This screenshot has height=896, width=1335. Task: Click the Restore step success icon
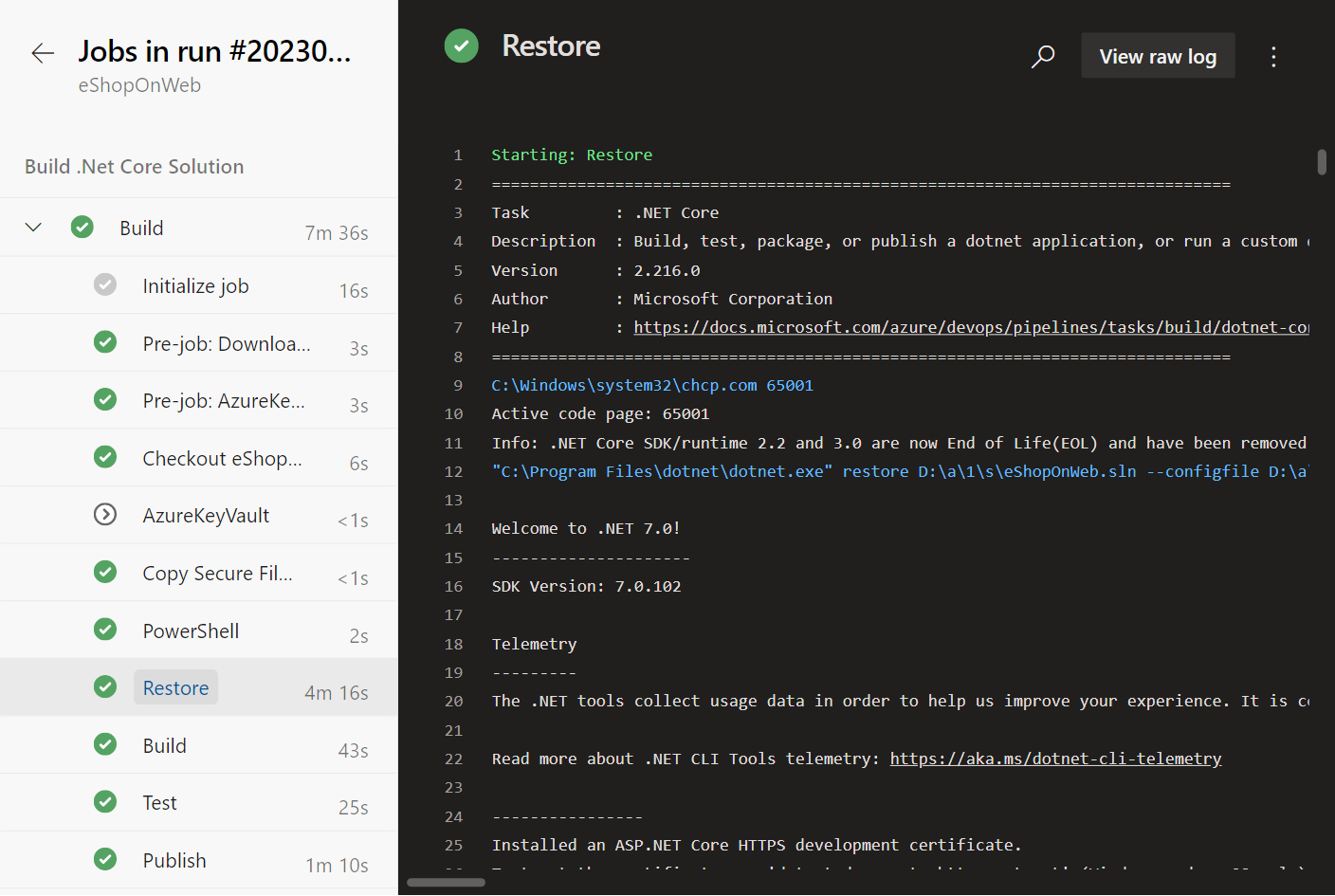click(x=105, y=686)
